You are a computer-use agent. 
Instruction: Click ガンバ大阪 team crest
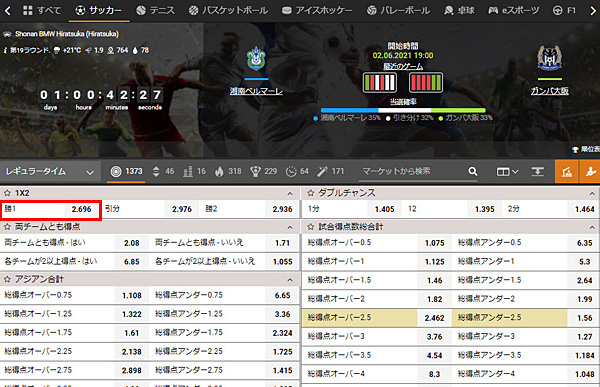pyautogui.click(x=549, y=58)
